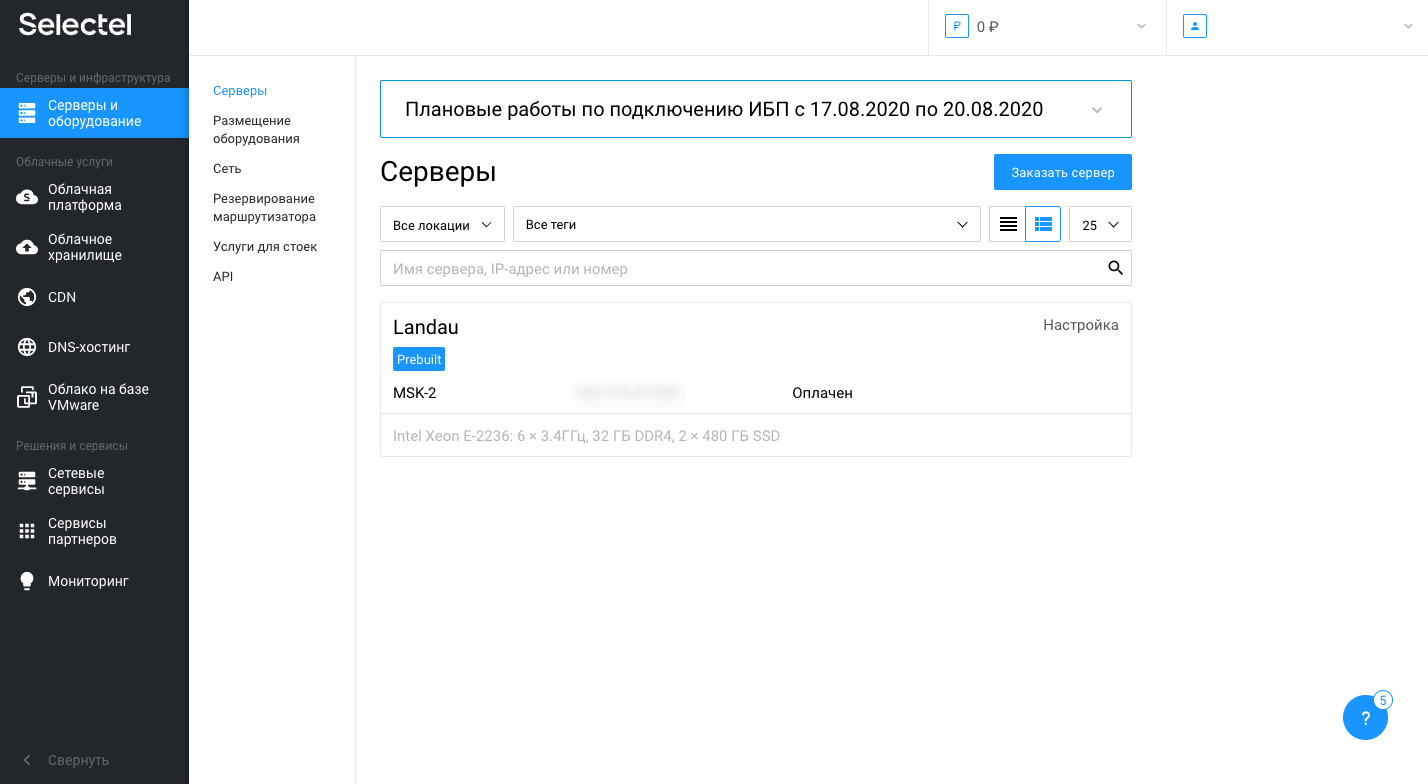1428x784 pixels.
Task: Click the Мониторинг lightbulb icon
Action: 27,581
